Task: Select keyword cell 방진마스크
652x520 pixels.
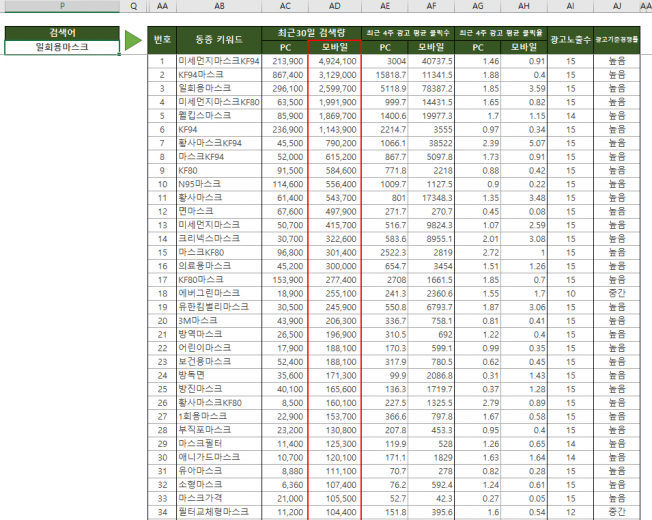Action: [219, 389]
